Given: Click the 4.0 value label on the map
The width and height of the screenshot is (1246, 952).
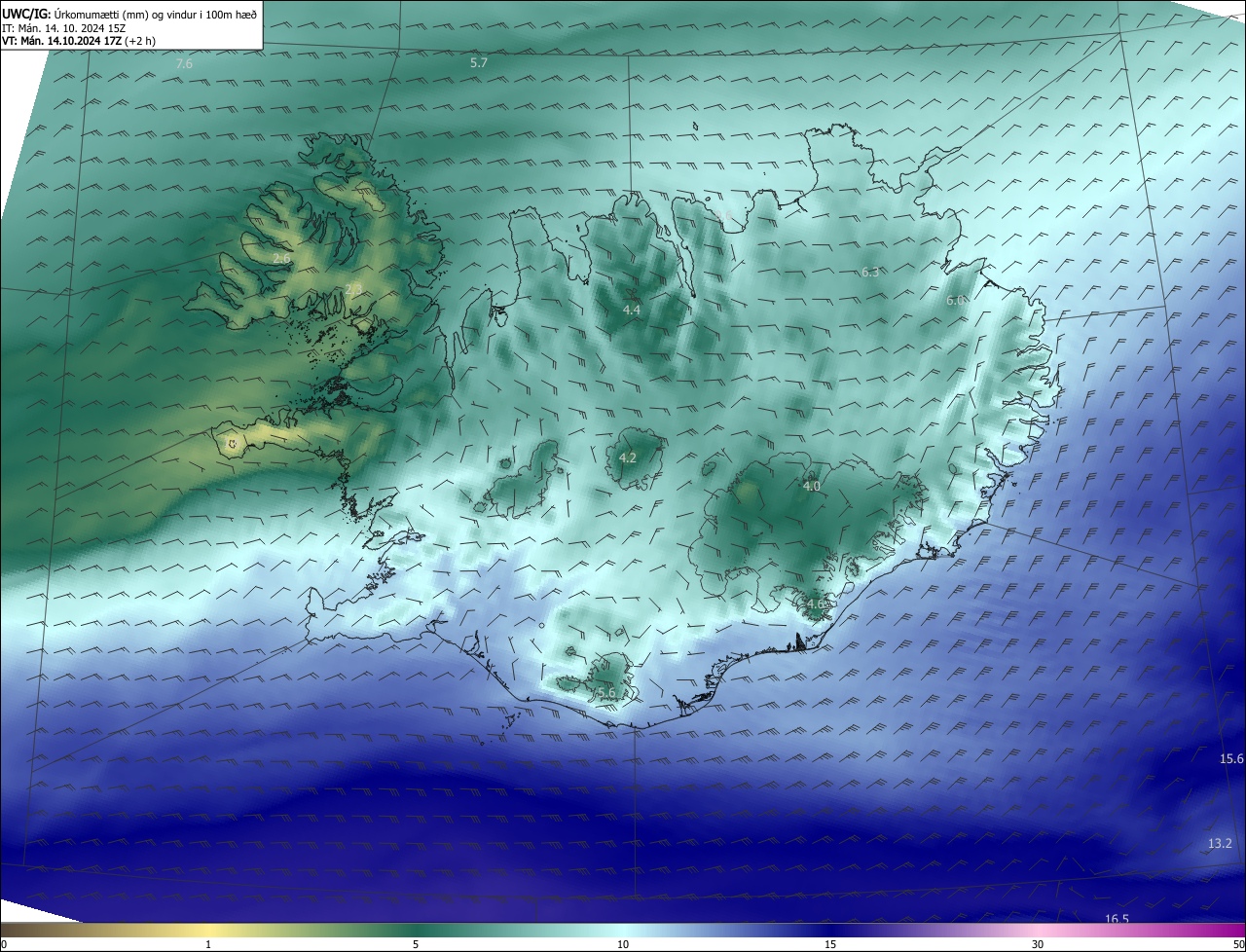Looking at the screenshot, I should [x=812, y=486].
